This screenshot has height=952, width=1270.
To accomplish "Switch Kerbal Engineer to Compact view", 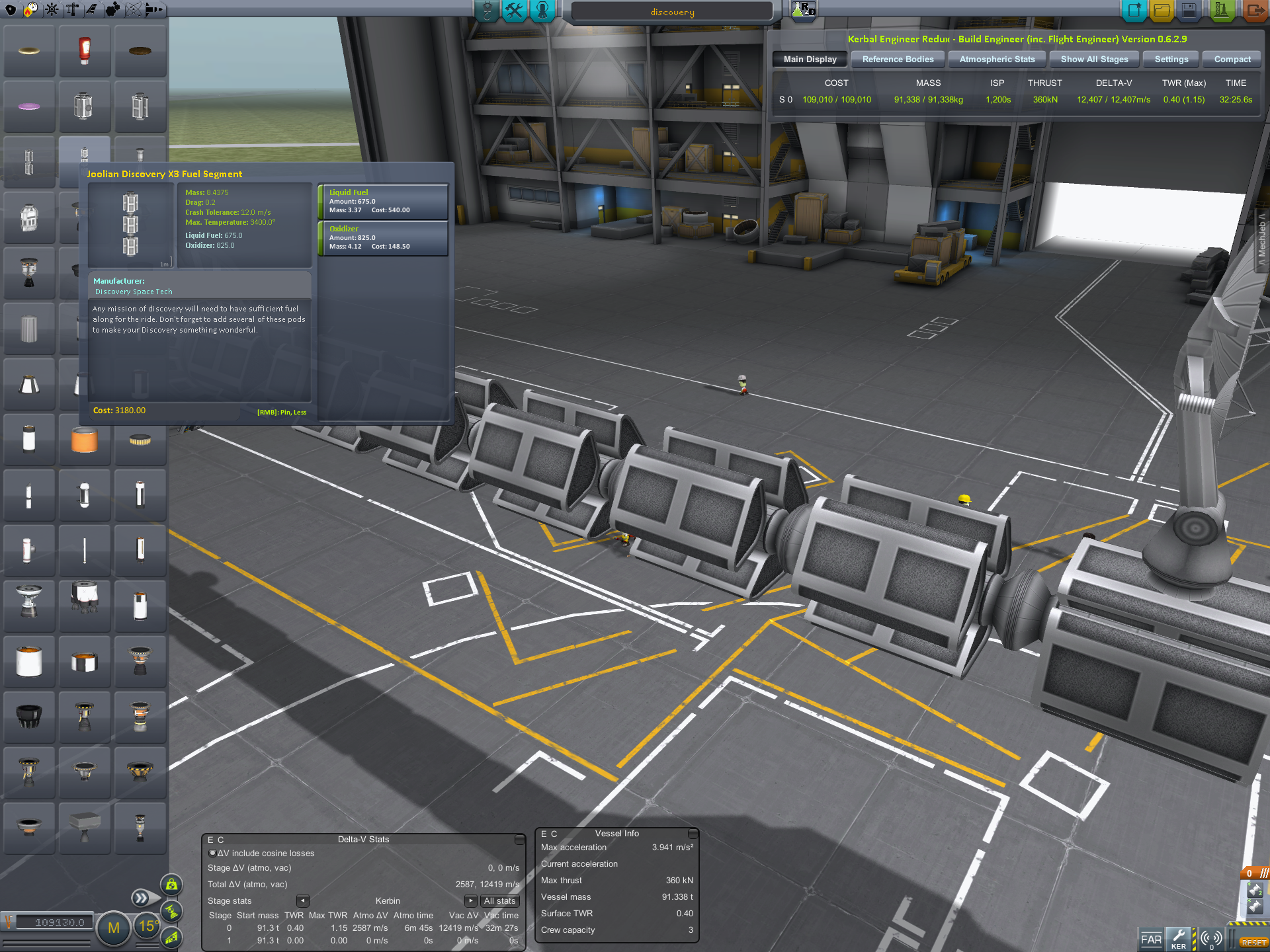I will (x=1232, y=59).
